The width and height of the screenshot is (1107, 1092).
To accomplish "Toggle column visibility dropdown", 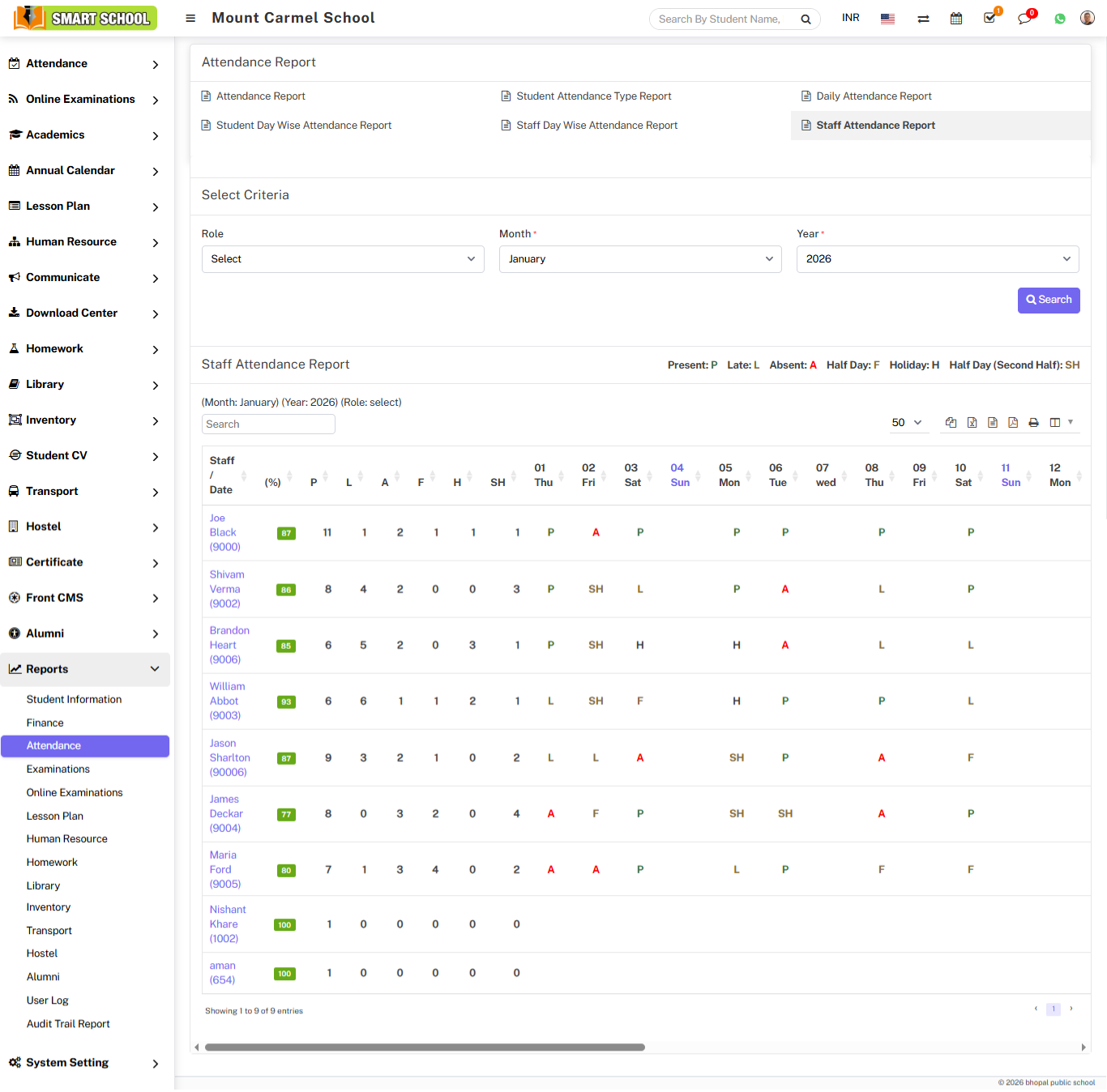I will click(x=1060, y=422).
